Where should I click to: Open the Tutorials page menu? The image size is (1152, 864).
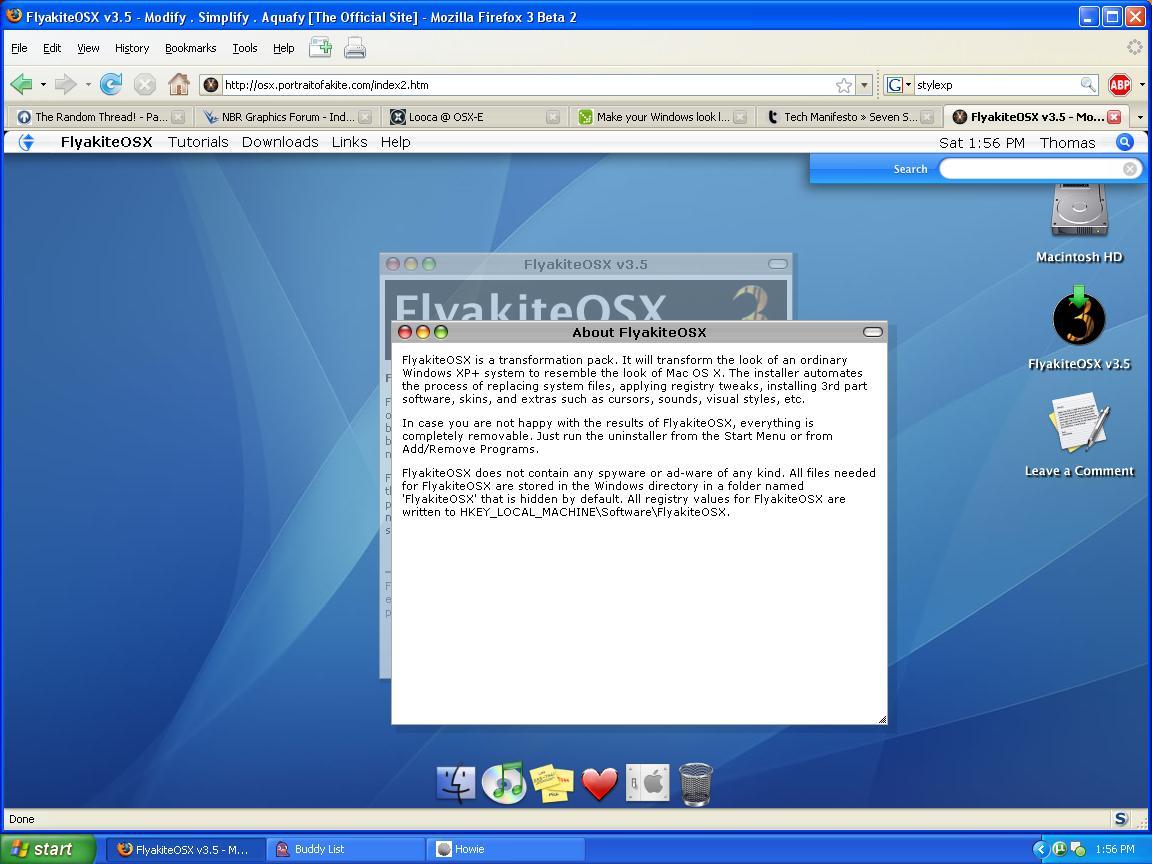tap(198, 142)
